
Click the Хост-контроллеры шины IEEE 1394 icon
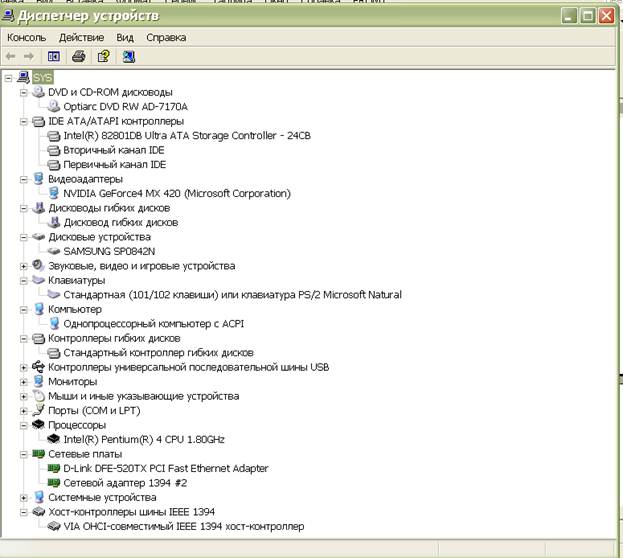coord(39,512)
